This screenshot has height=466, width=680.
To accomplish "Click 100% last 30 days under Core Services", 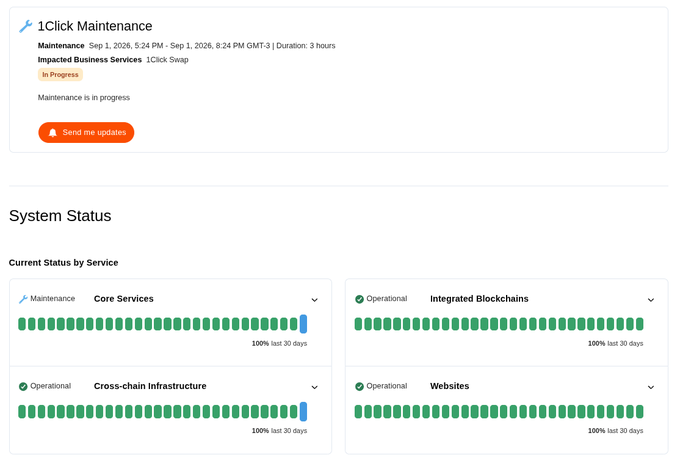I will 279,343.
